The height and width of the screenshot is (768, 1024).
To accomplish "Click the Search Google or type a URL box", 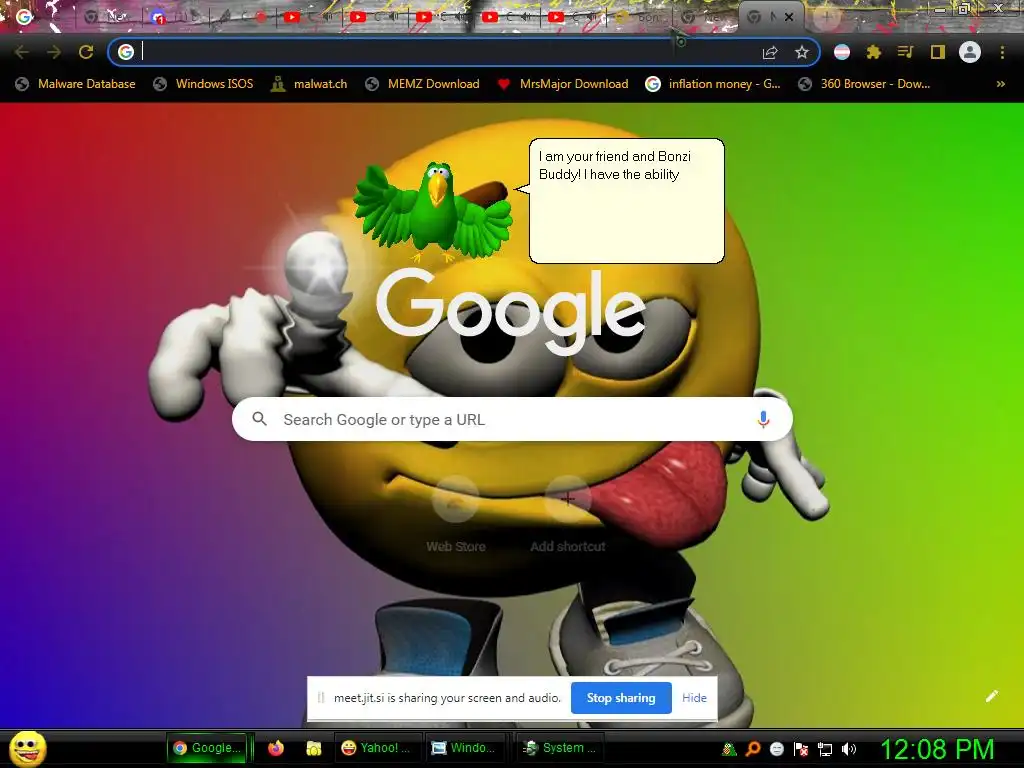I will 512,419.
